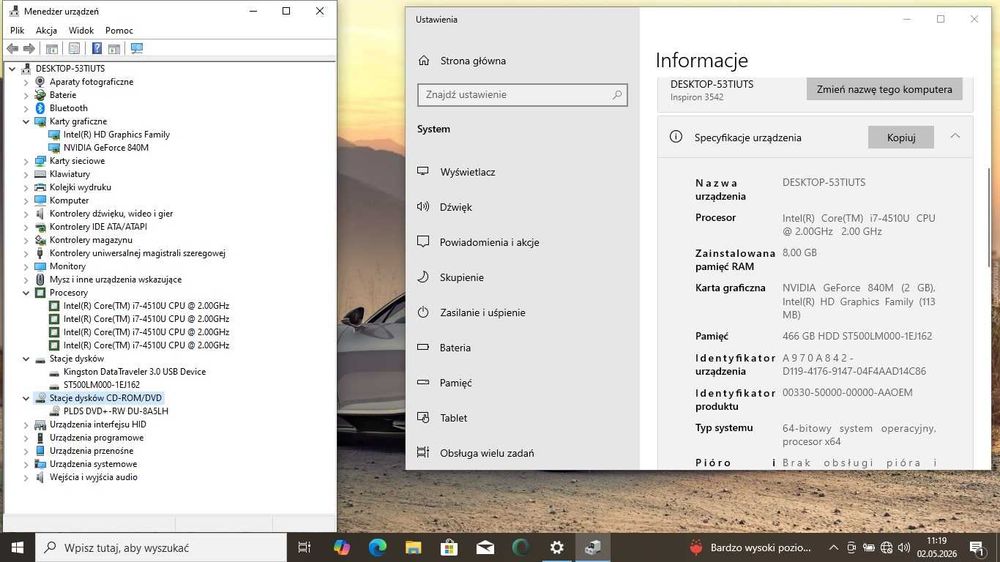Click the Bluetooth device category icon
This screenshot has height=562, width=1000.
pyautogui.click(x=40, y=108)
